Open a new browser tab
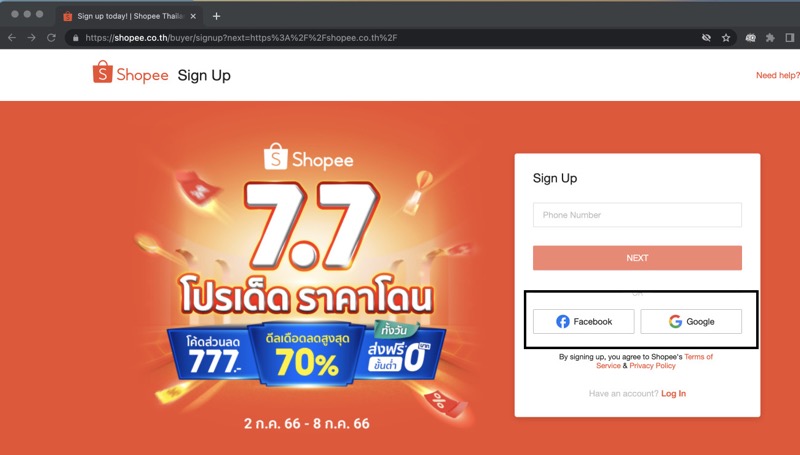Screen dimensions: 800x455 (216, 16)
